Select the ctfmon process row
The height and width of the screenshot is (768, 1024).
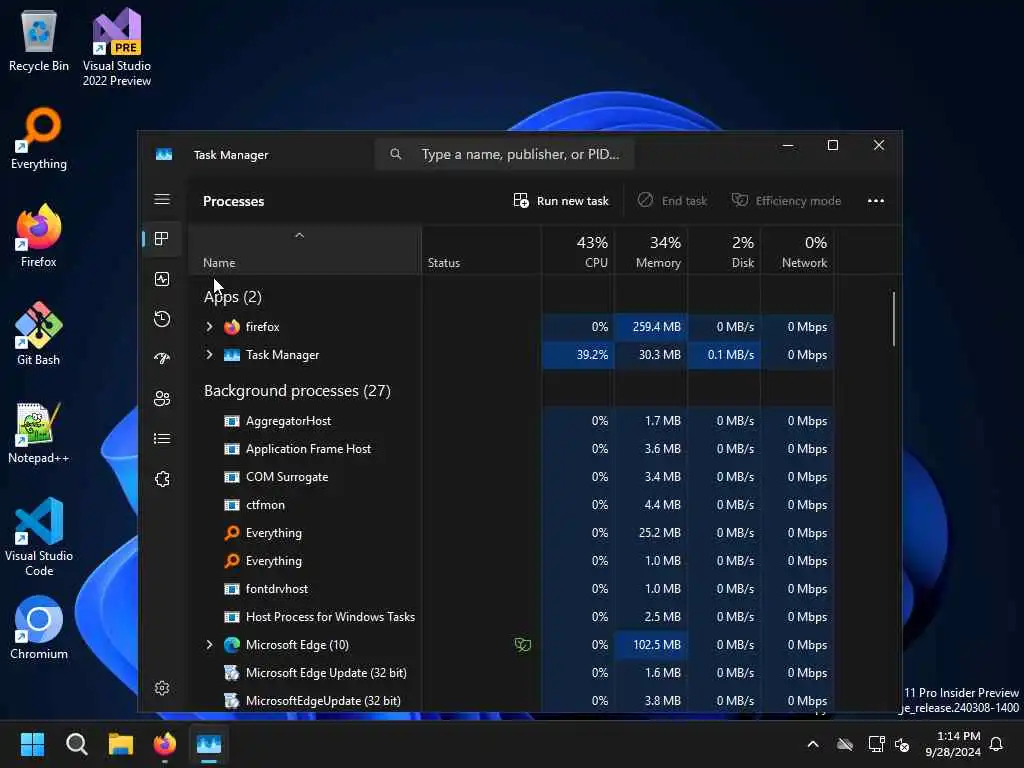pyautogui.click(x=511, y=505)
